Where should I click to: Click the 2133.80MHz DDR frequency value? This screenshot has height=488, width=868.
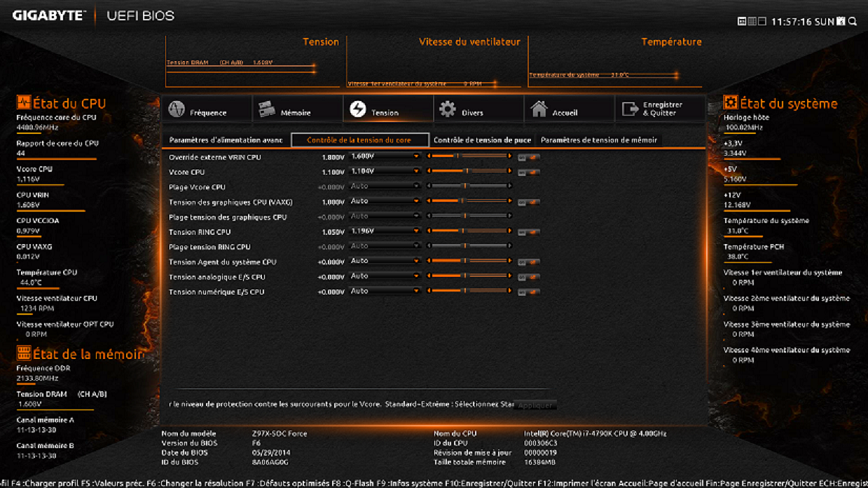tap(37, 378)
